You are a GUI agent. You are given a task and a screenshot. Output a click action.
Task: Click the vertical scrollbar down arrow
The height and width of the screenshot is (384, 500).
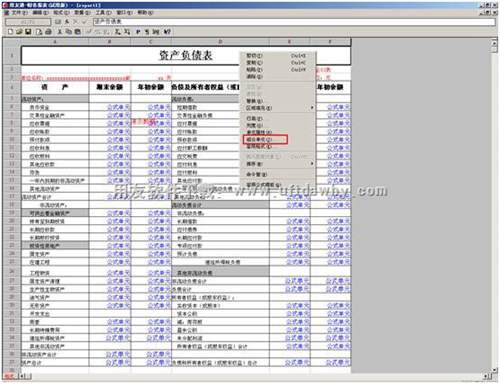pos(494,370)
